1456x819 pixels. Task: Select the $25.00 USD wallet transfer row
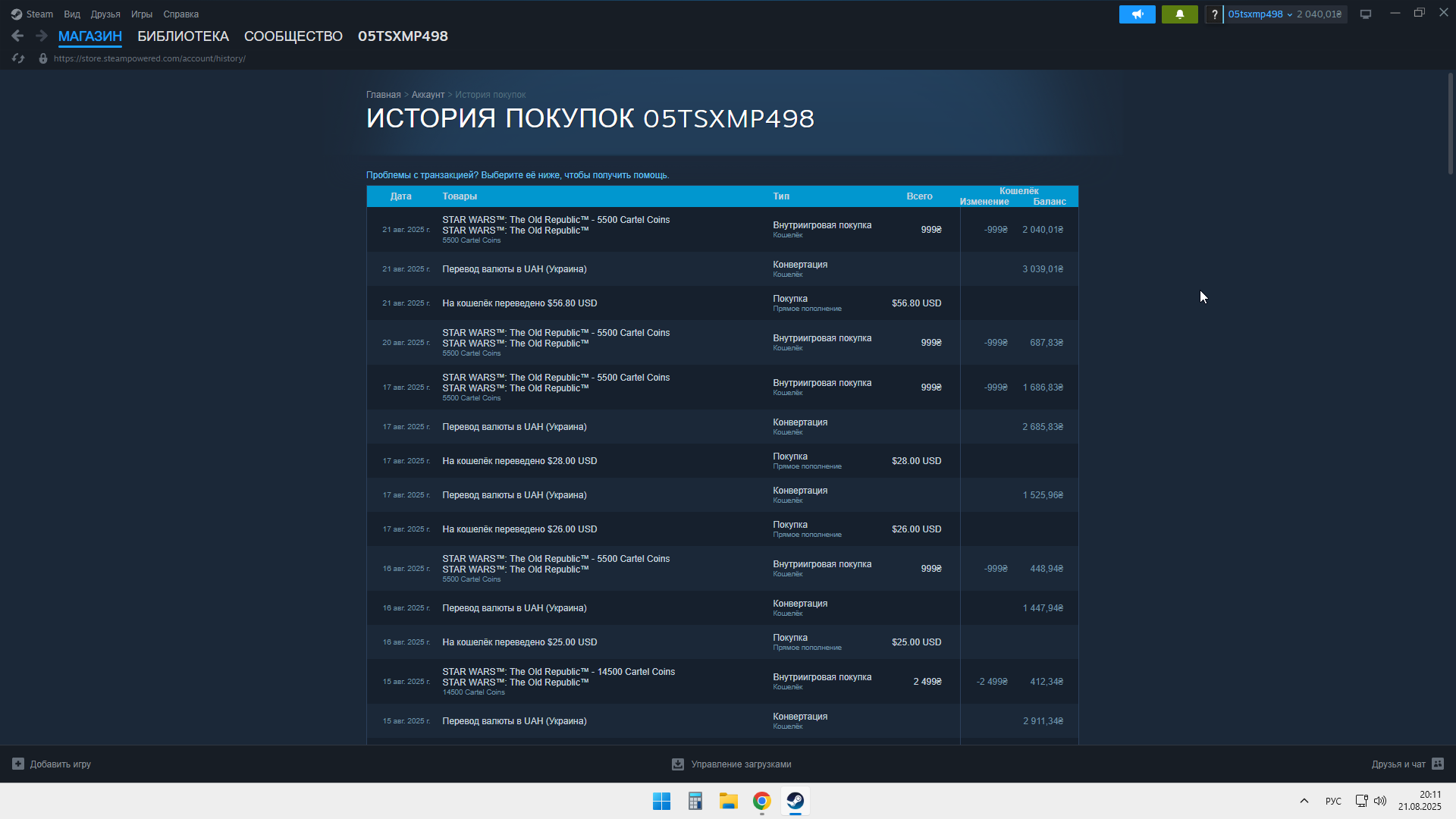pyautogui.click(x=722, y=642)
